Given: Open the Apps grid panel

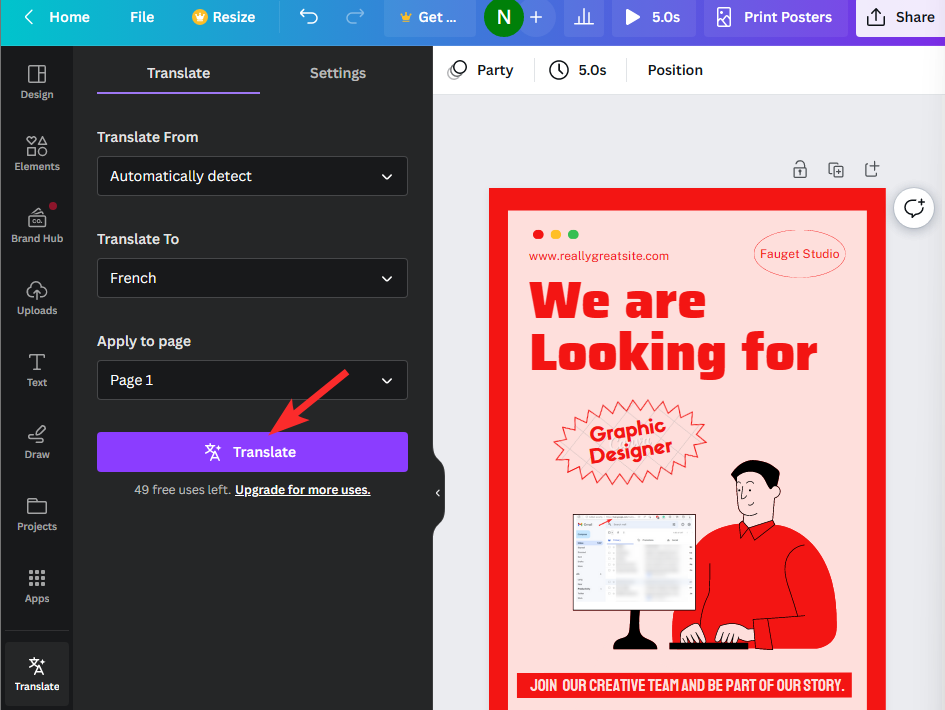Looking at the screenshot, I should pyautogui.click(x=37, y=586).
